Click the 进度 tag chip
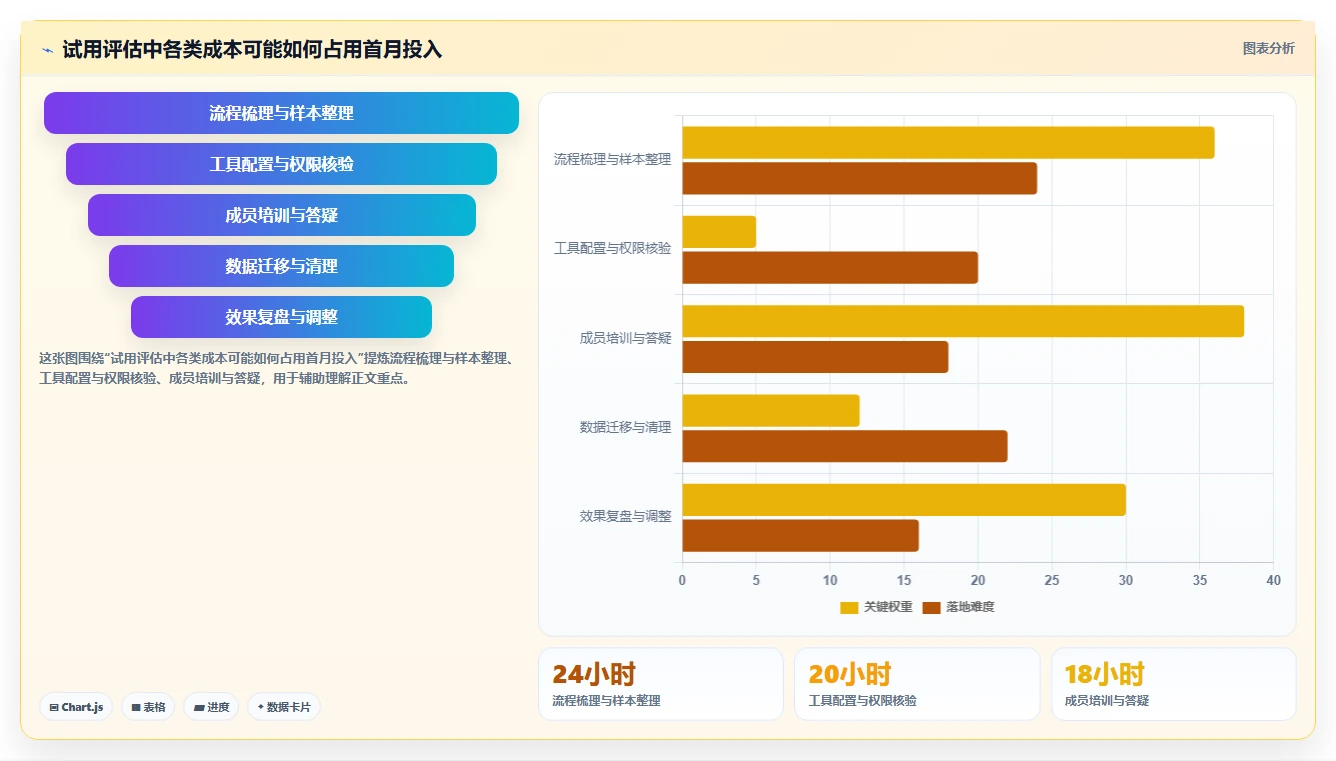 pyautogui.click(x=211, y=707)
